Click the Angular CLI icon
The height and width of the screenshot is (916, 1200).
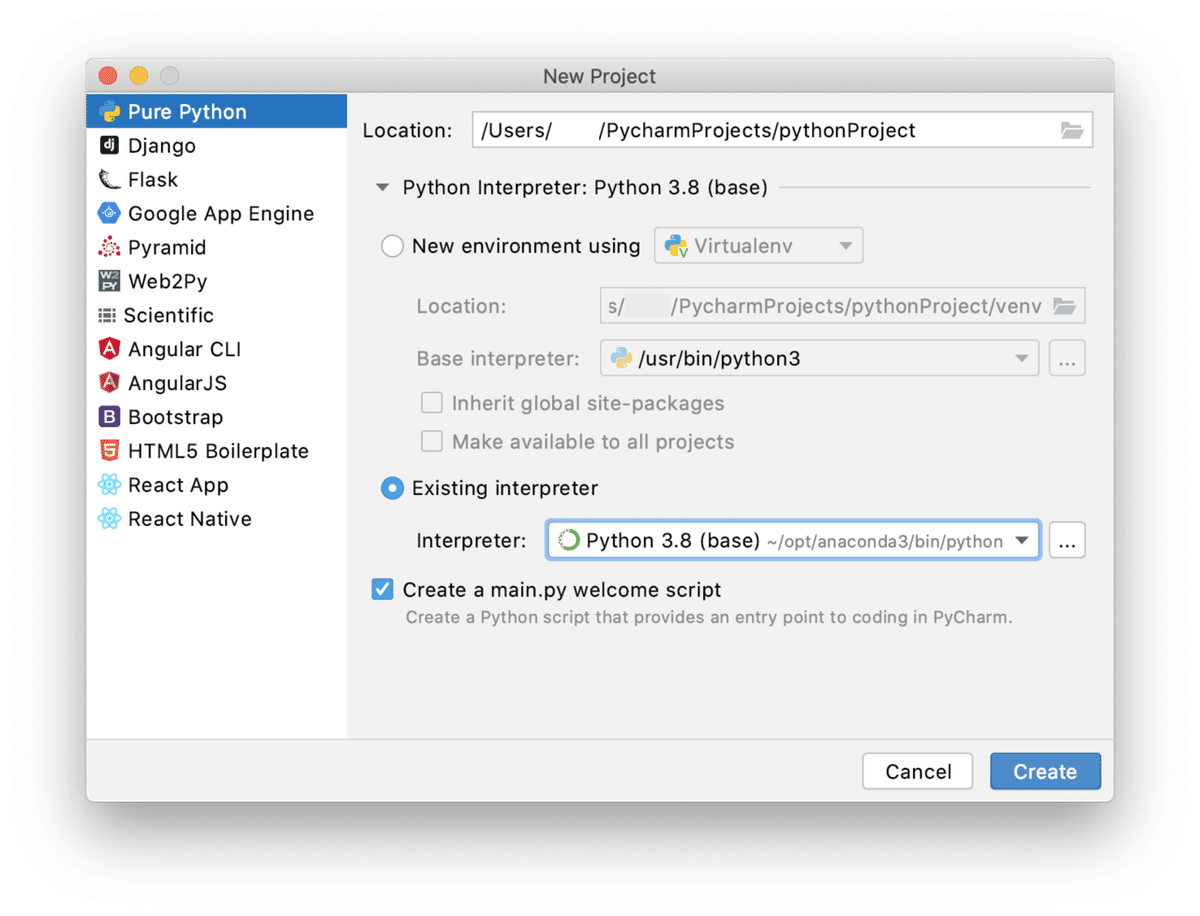point(109,350)
